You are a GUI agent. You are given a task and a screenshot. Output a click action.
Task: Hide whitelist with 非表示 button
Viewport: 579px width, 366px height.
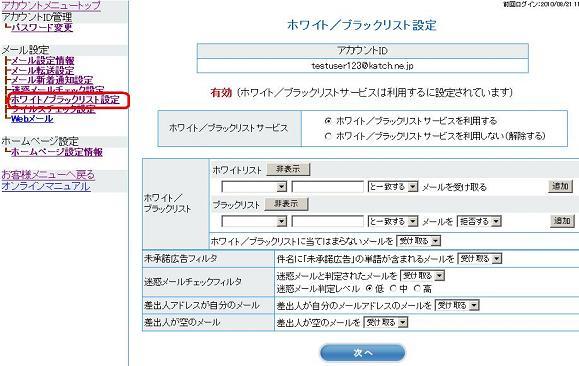point(288,170)
